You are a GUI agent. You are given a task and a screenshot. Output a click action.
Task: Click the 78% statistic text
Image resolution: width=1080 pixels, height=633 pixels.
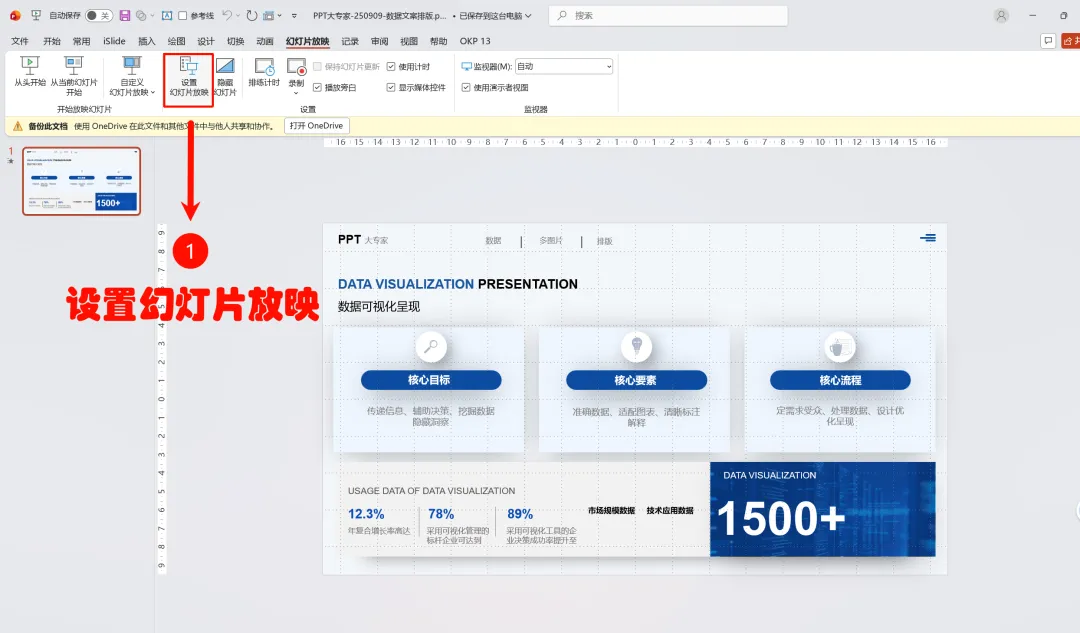441,514
